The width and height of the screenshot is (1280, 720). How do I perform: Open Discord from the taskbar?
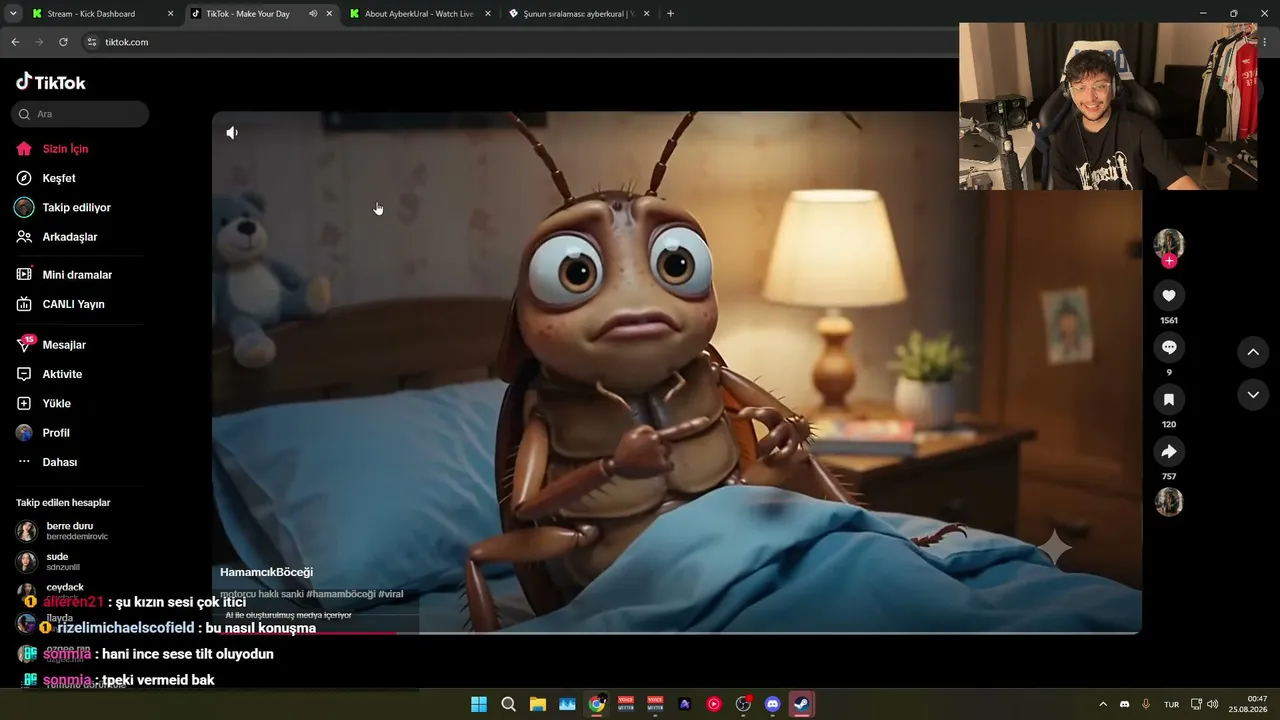pyautogui.click(x=772, y=704)
